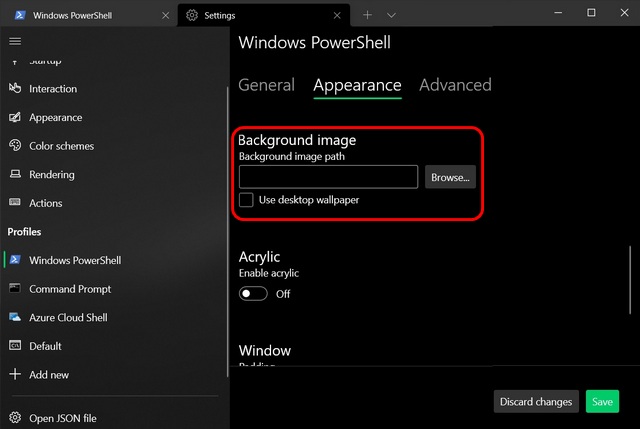Select the Appearance brush icon in sidebar
The height and width of the screenshot is (429, 640).
15,117
